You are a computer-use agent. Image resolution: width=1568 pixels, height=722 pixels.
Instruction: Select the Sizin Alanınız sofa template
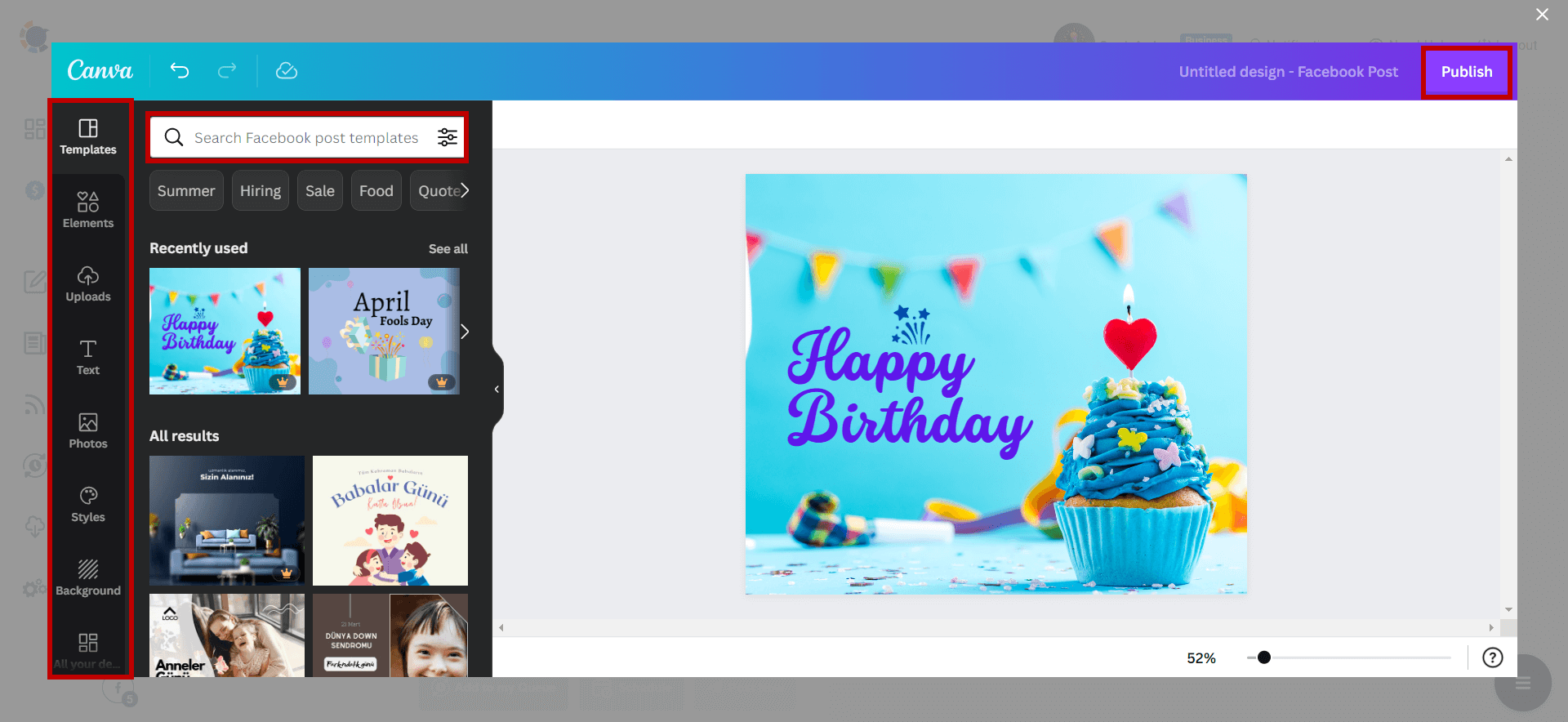click(227, 520)
